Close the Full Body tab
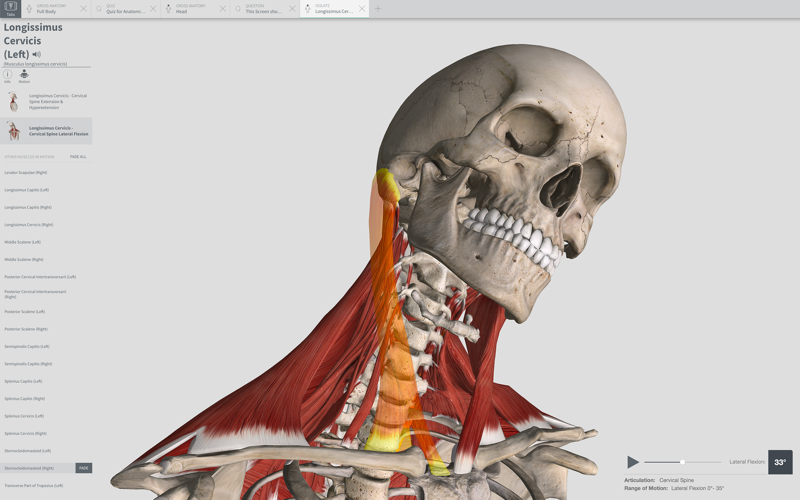 [84, 9]
